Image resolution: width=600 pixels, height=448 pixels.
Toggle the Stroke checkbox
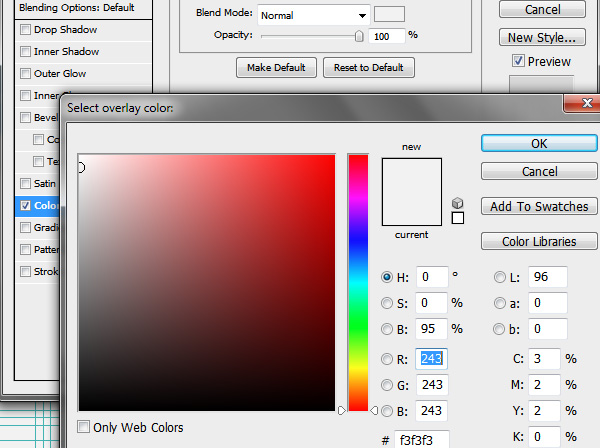coord(25,272)
